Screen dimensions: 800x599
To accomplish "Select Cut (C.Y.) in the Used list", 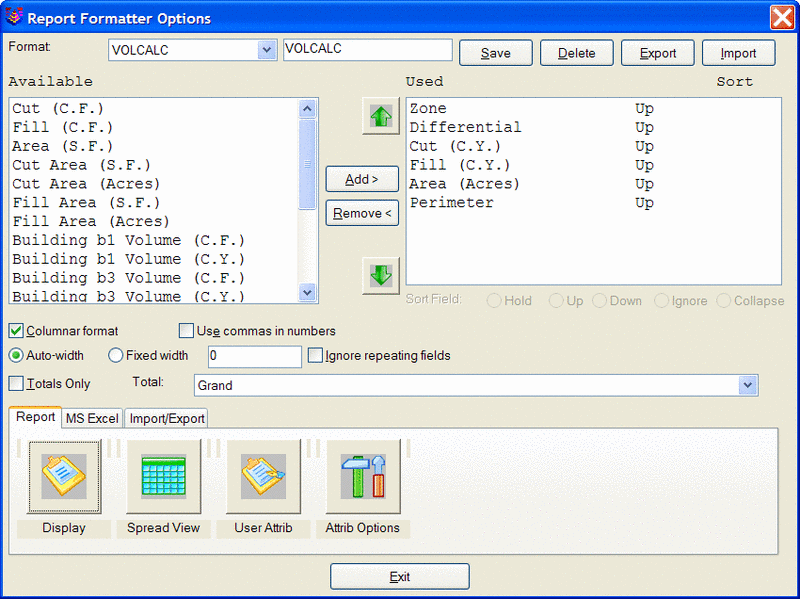I will point(594,146).
